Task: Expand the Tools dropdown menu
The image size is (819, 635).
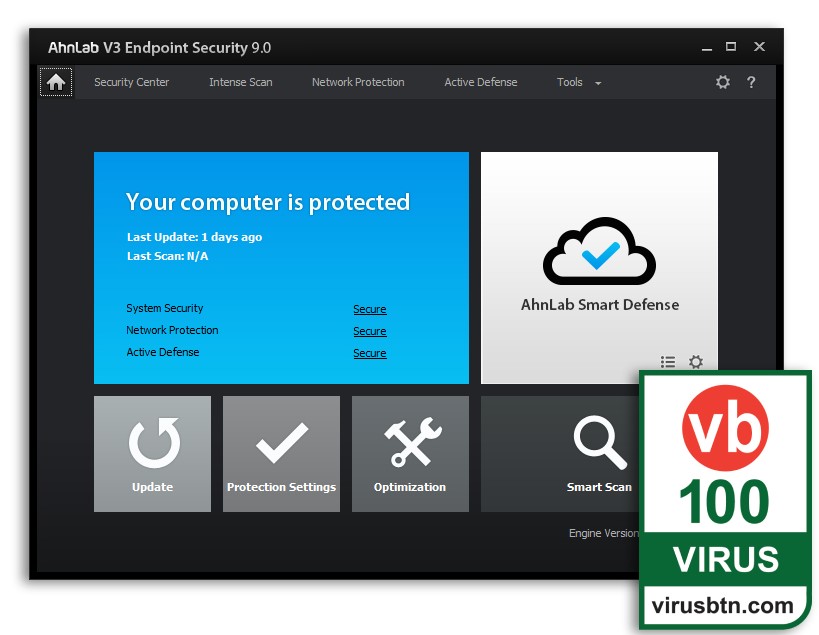Action: pyautogui.click(x=579, y=82)
